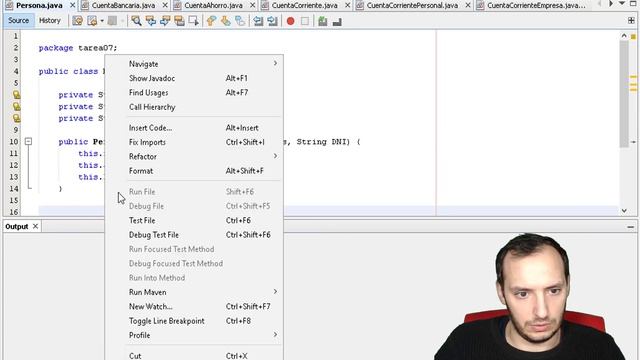640x360 pixels.
Task: Click the Last Edit toolbar icon
Action: (77, 21)
